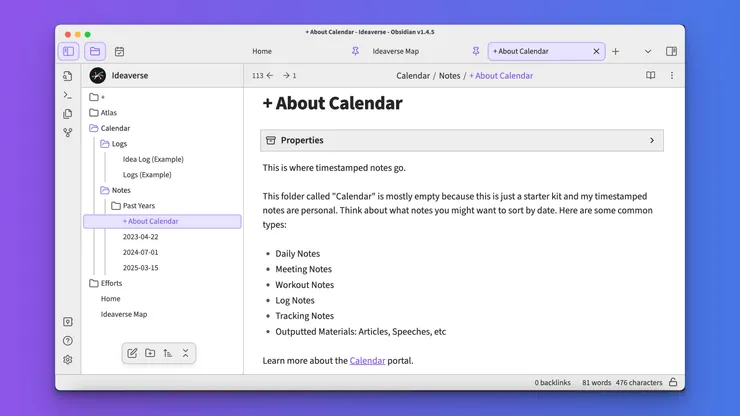Open the more options menu for note
Viewport: 740px width, 416px height.
[x=672, y=76]
